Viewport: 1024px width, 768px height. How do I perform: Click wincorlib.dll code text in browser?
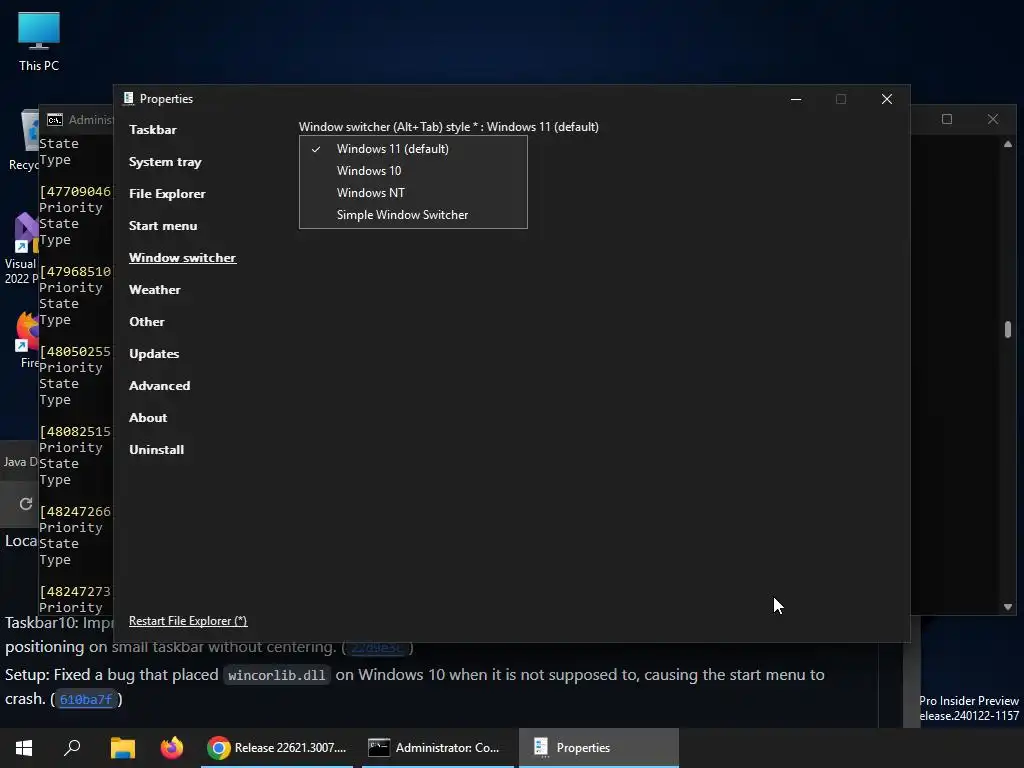coord(277,675)
